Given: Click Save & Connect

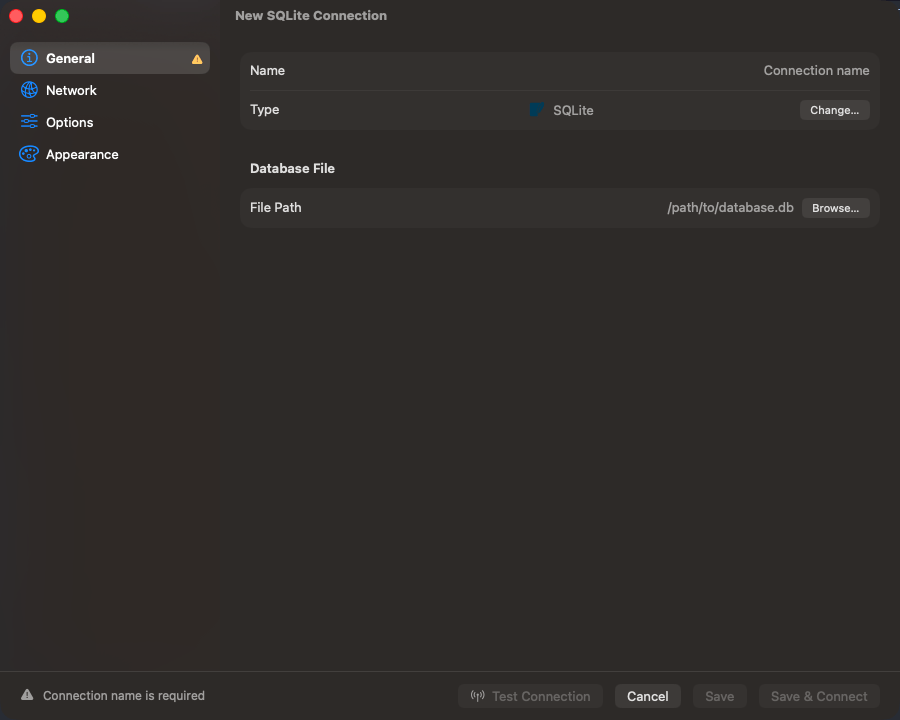Looking at the screenshot, I should pyautogui.click(x=819, y=696).
